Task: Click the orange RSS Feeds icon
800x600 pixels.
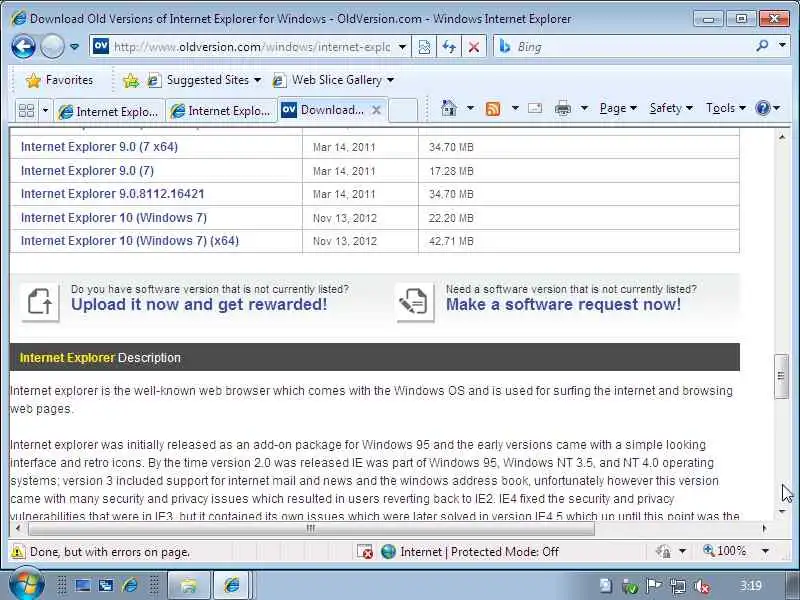Action: [x=493, y=108]
